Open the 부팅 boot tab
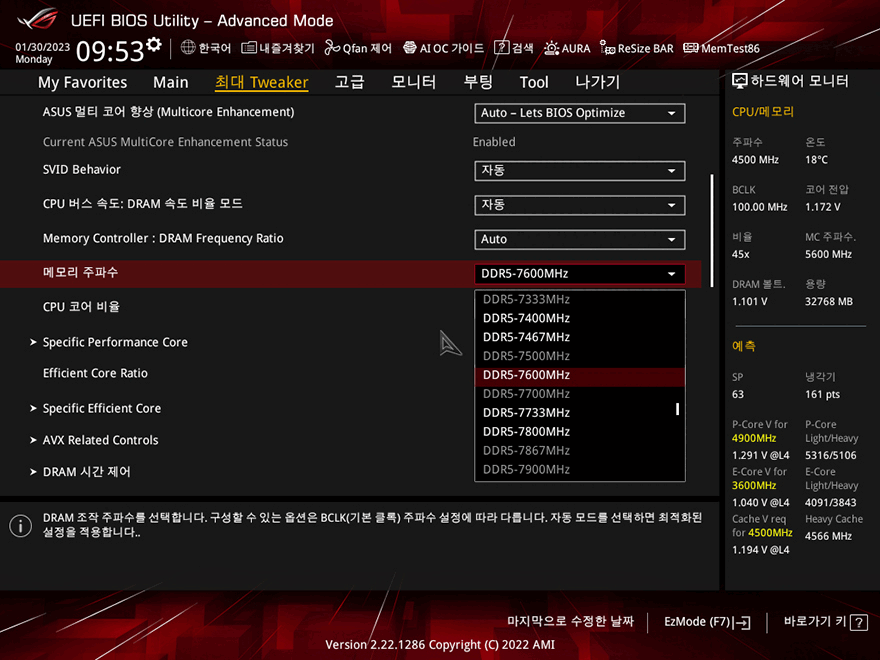 [478, 82]
